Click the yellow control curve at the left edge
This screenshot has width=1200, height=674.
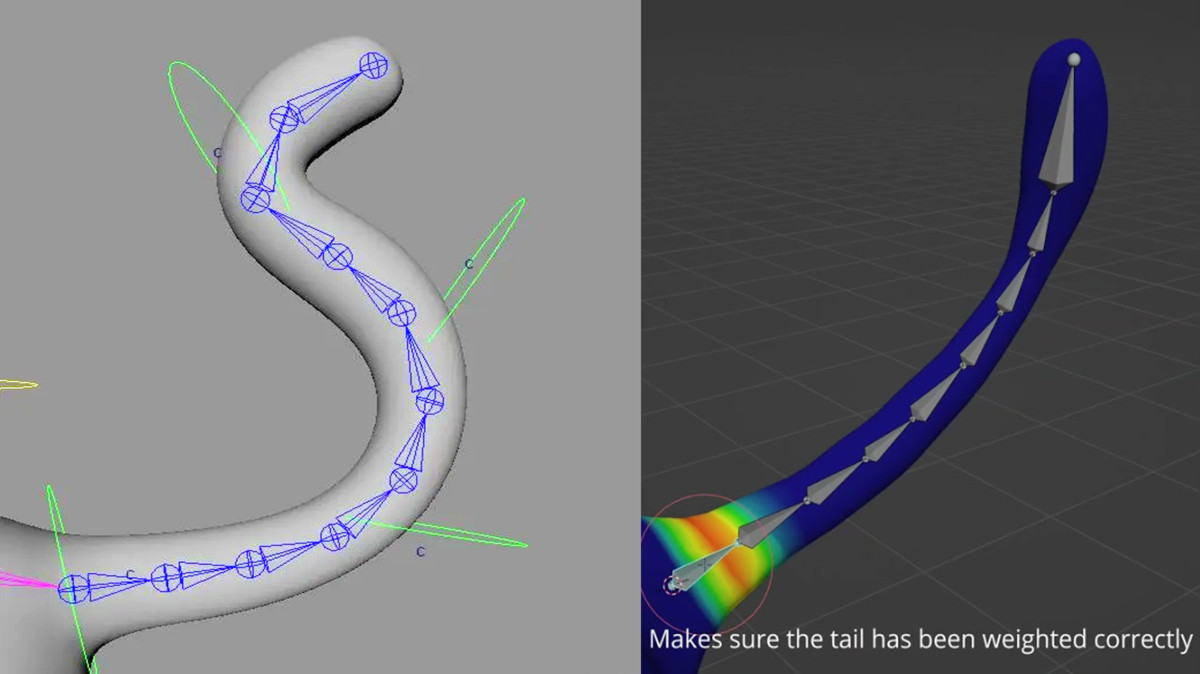coord(17,384)
